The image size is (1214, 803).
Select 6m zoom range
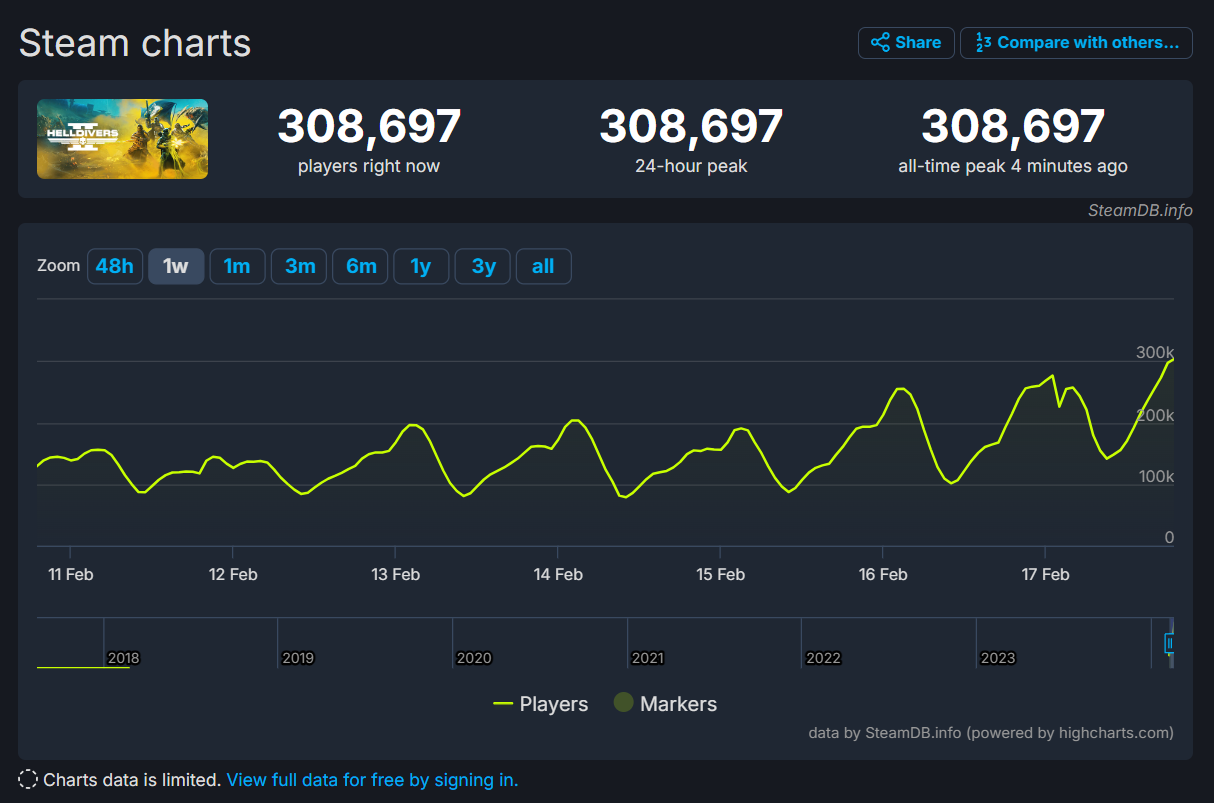(x=360, y=266)
